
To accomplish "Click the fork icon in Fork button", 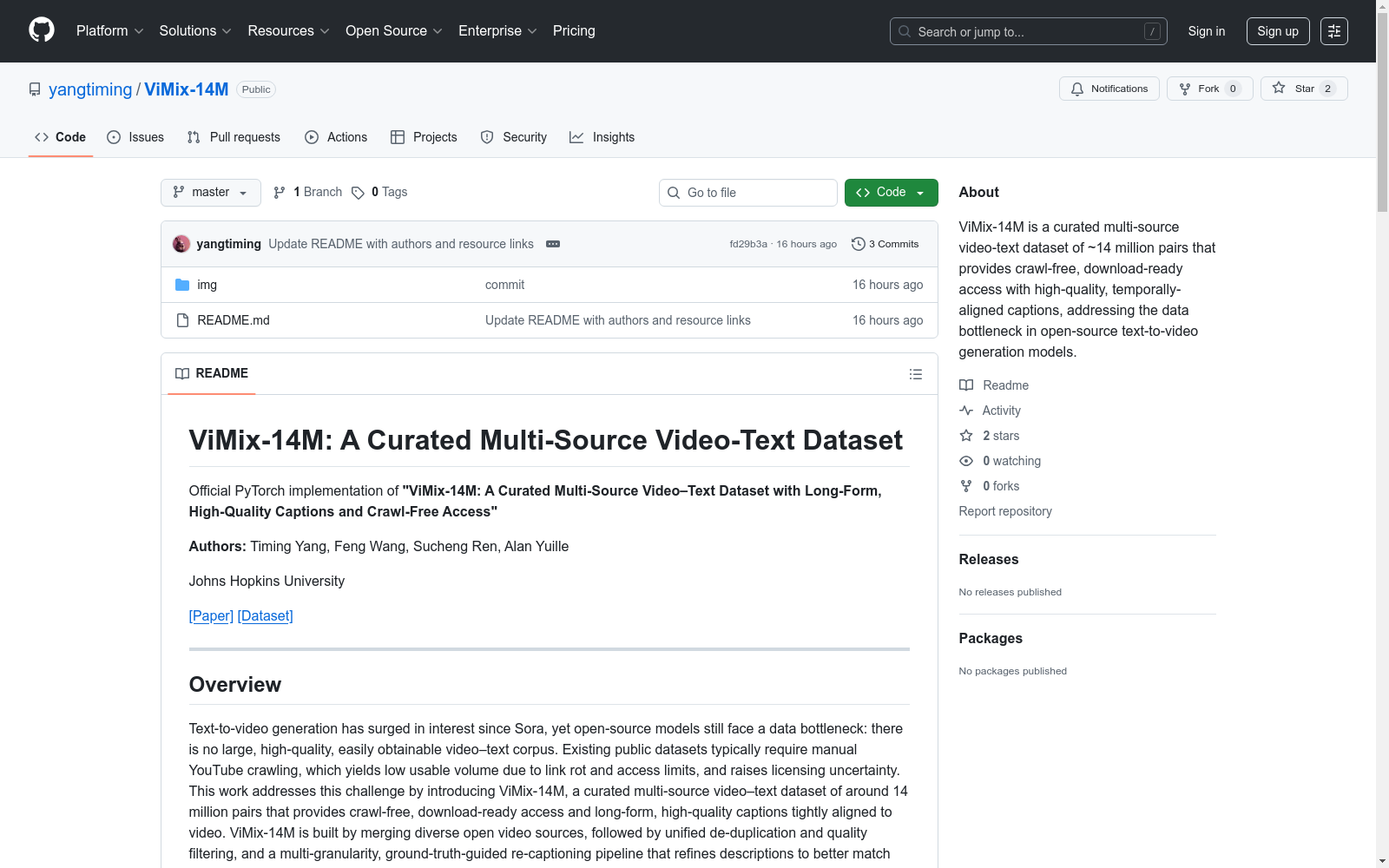I will click(1185, 89).
